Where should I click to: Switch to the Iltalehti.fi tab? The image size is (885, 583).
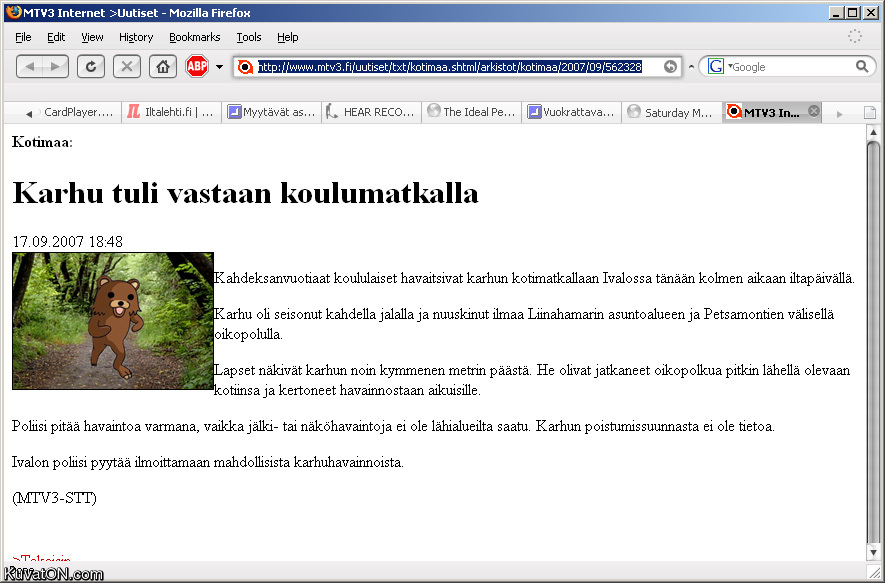(171, 112)
